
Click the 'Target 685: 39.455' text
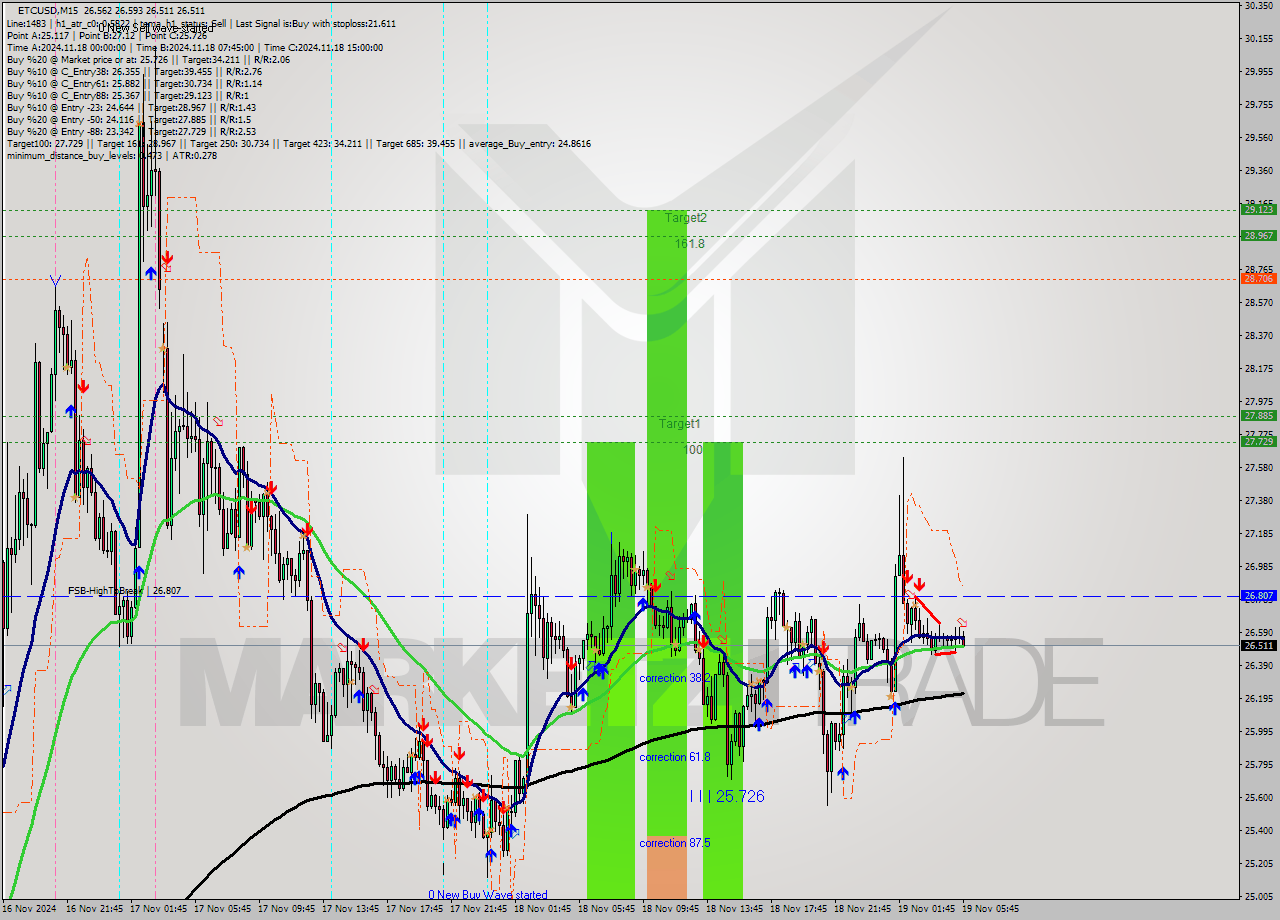click(x=418, y=143)
